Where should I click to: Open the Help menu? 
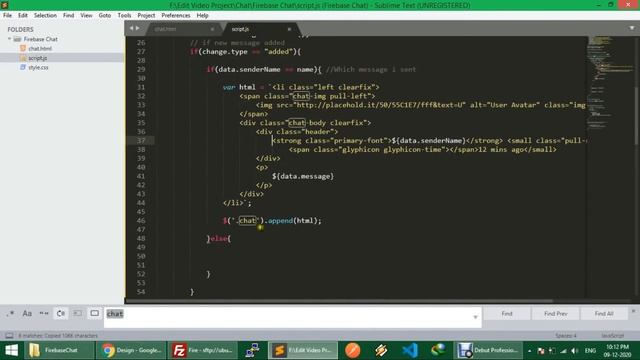tap(202, 15)
